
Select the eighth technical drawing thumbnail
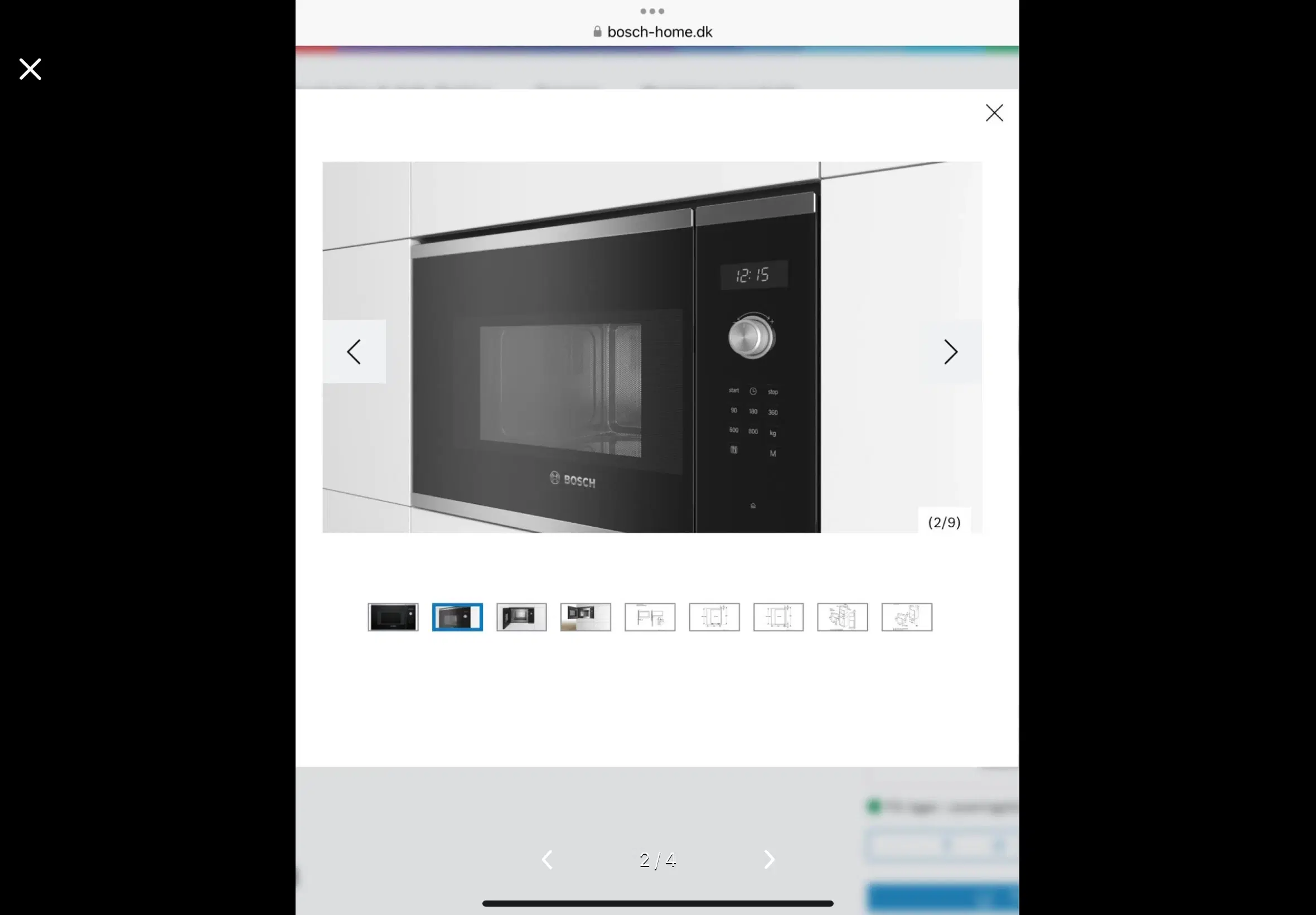click(842, 617)
